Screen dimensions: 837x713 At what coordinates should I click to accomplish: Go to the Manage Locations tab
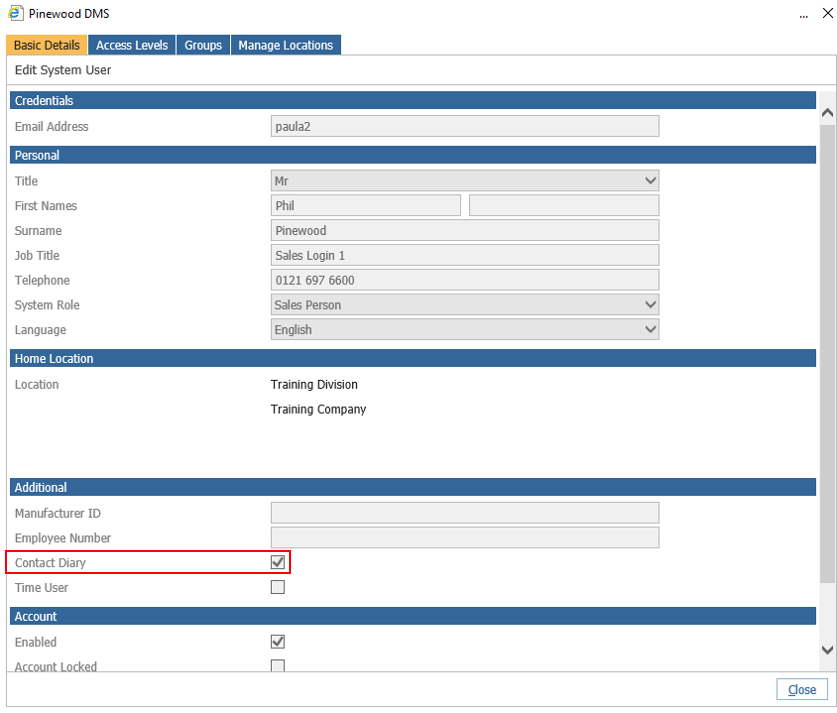click(x=285, y=46)
